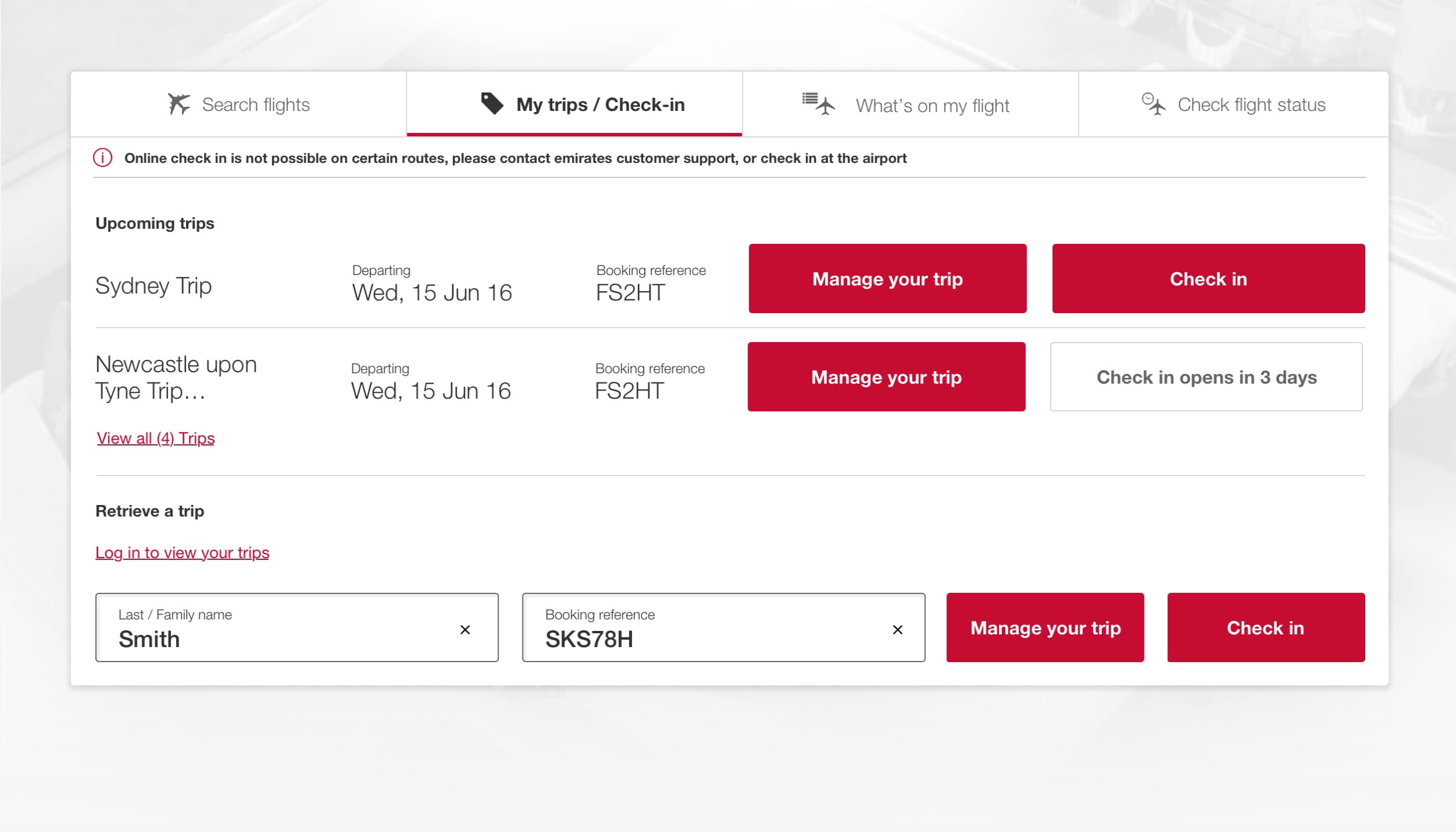Follow Log in to view your trips link
The height and width of the screenshot is (832, 1456).
(x=183, y=552)
